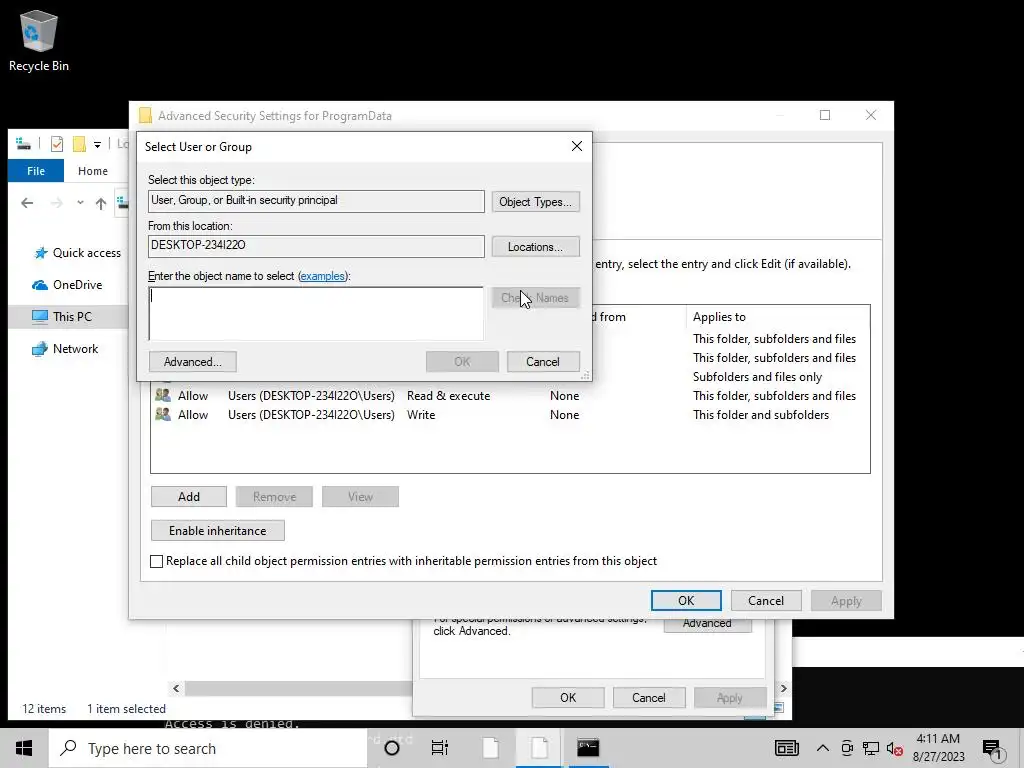Screen dimensions: 1024x768
Task: Maximize the Advanced Security Settings window
Action: click(x=825, y=116)
